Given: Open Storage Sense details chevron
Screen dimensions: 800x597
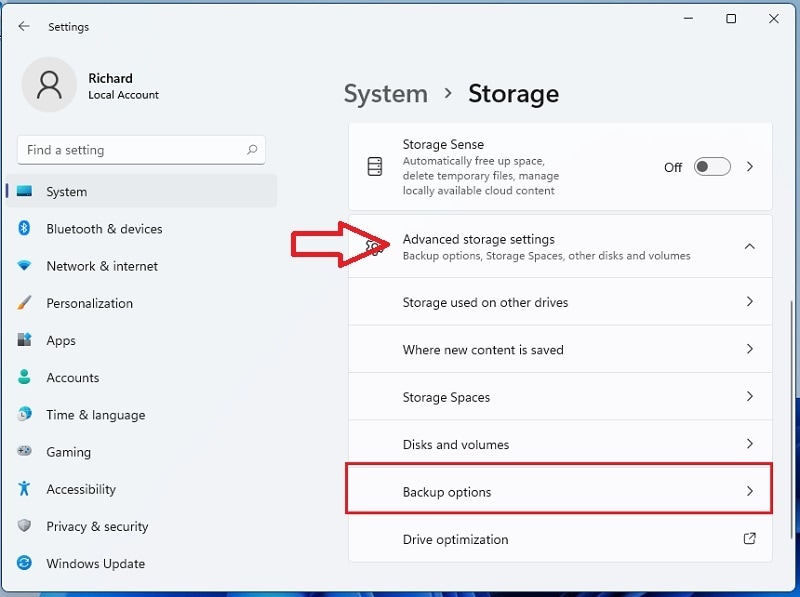Looking at the screenshot, I should pyautogui.click(x=750, y=167).
